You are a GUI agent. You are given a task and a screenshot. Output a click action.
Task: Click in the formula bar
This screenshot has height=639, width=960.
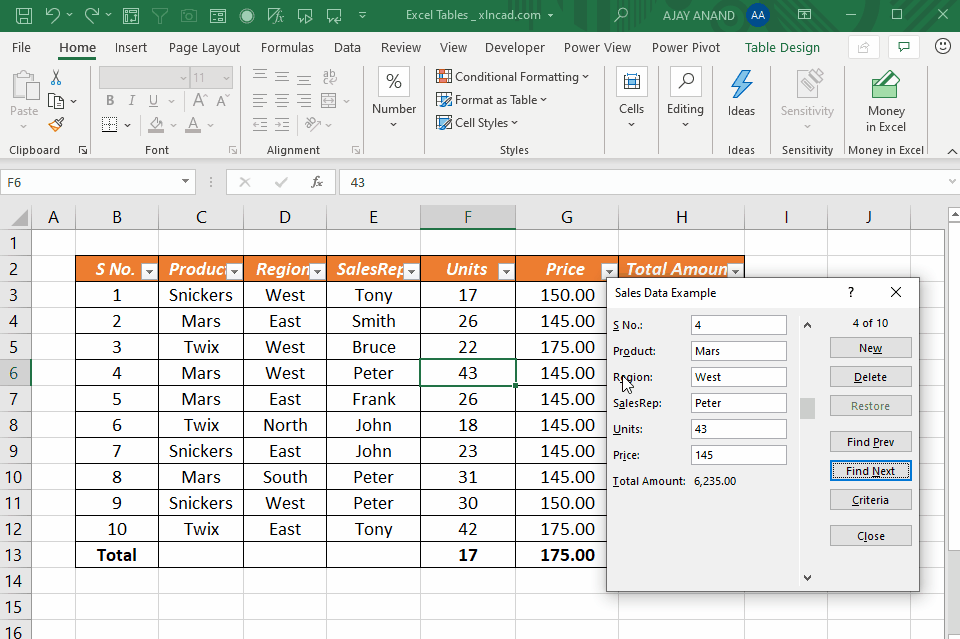point(643,182)
